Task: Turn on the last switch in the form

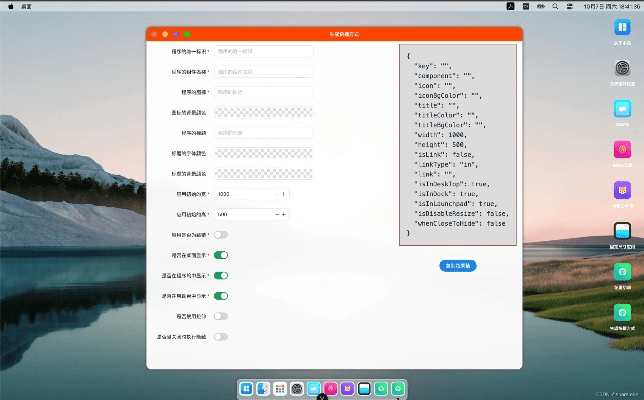Action: (221, 336)
